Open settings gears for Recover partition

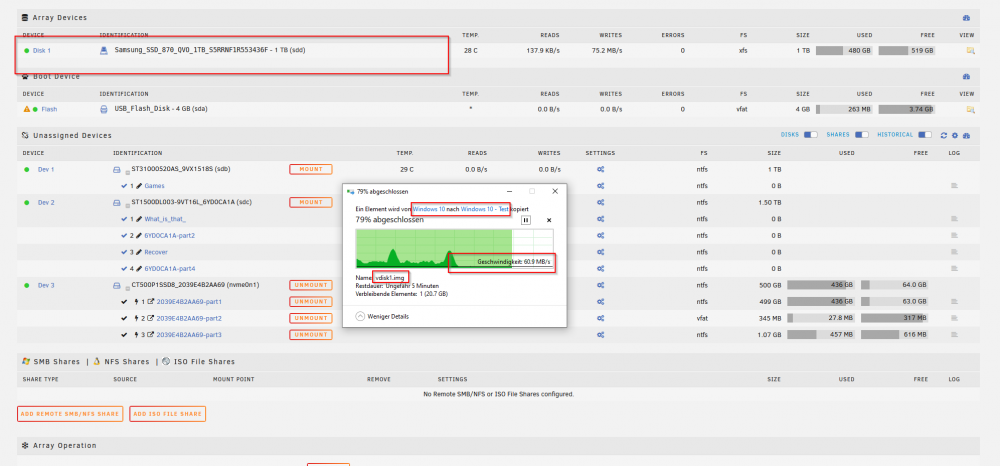[600, 252]
